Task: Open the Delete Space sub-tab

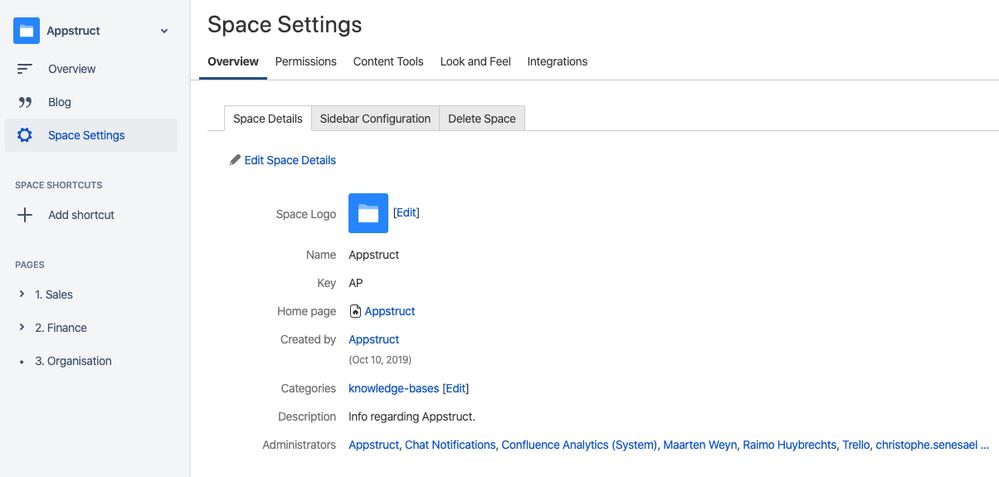Action: 482,118
